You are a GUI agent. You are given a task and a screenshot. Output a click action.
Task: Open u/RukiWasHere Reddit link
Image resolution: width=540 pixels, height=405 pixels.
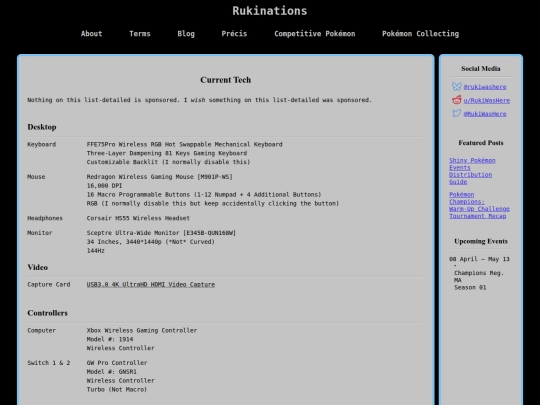click(x=487, y=101)
